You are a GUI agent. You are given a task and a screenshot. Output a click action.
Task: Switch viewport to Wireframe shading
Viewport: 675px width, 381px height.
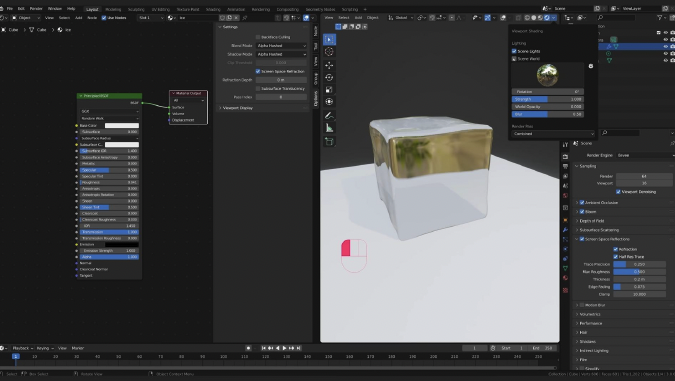pos(527,18)
